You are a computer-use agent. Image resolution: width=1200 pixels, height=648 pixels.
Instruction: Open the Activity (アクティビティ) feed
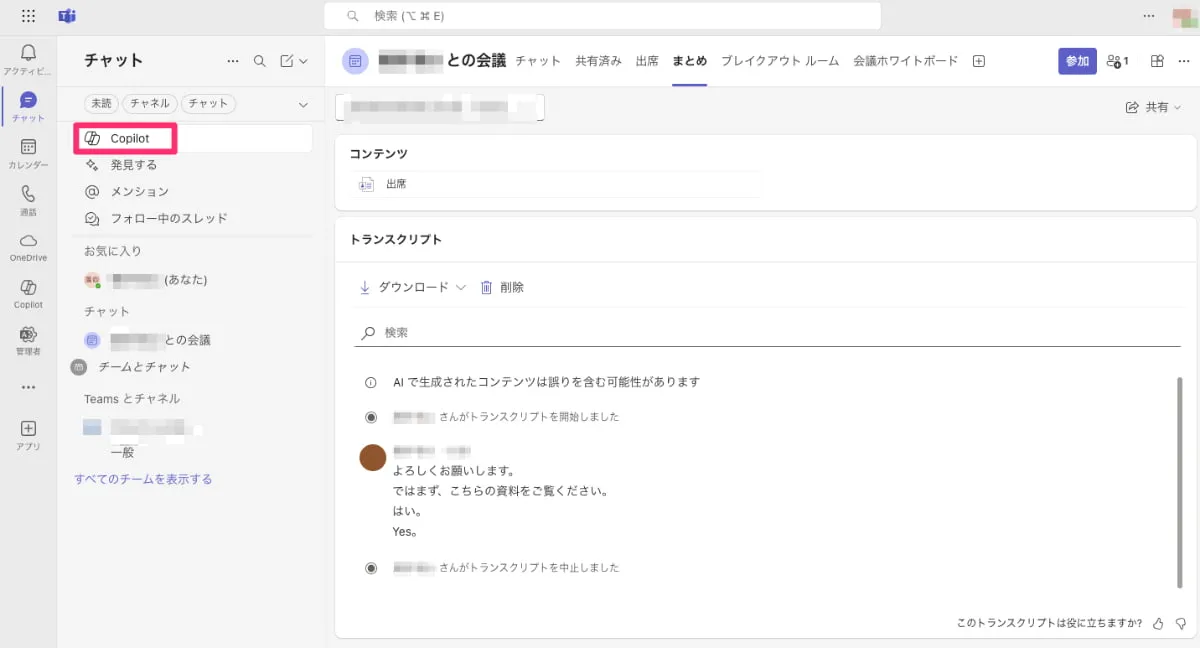point(28,57)
